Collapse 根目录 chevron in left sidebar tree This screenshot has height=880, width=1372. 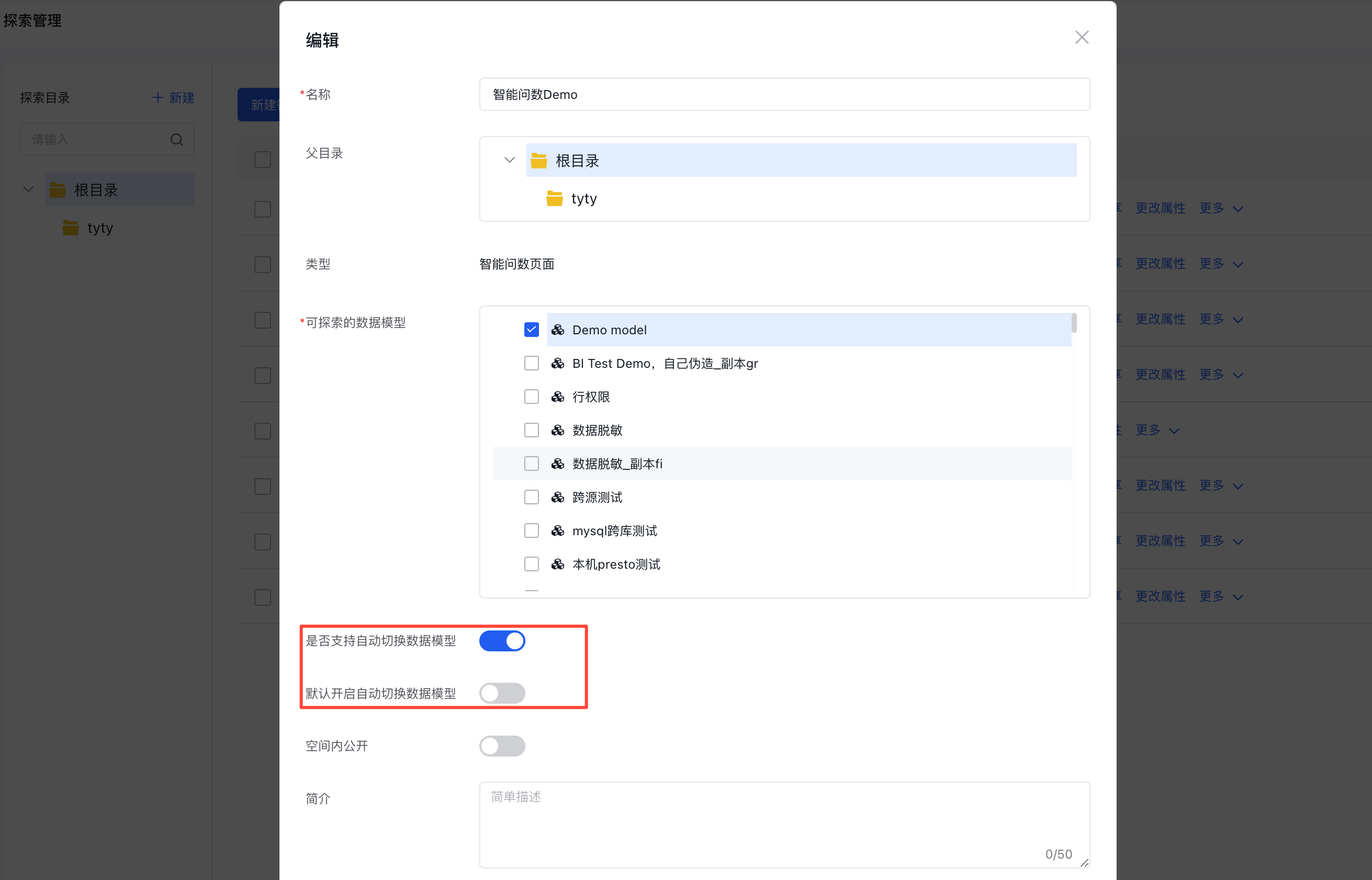pos(28,189)
